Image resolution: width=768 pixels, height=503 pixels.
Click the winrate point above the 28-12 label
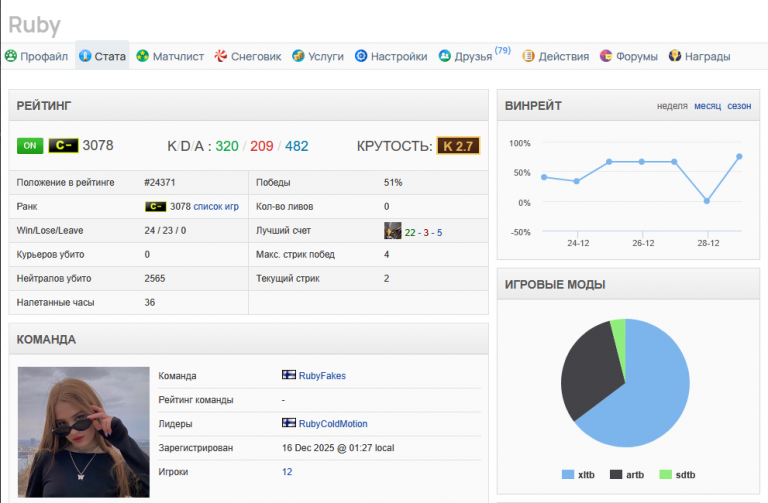(707, 201)
